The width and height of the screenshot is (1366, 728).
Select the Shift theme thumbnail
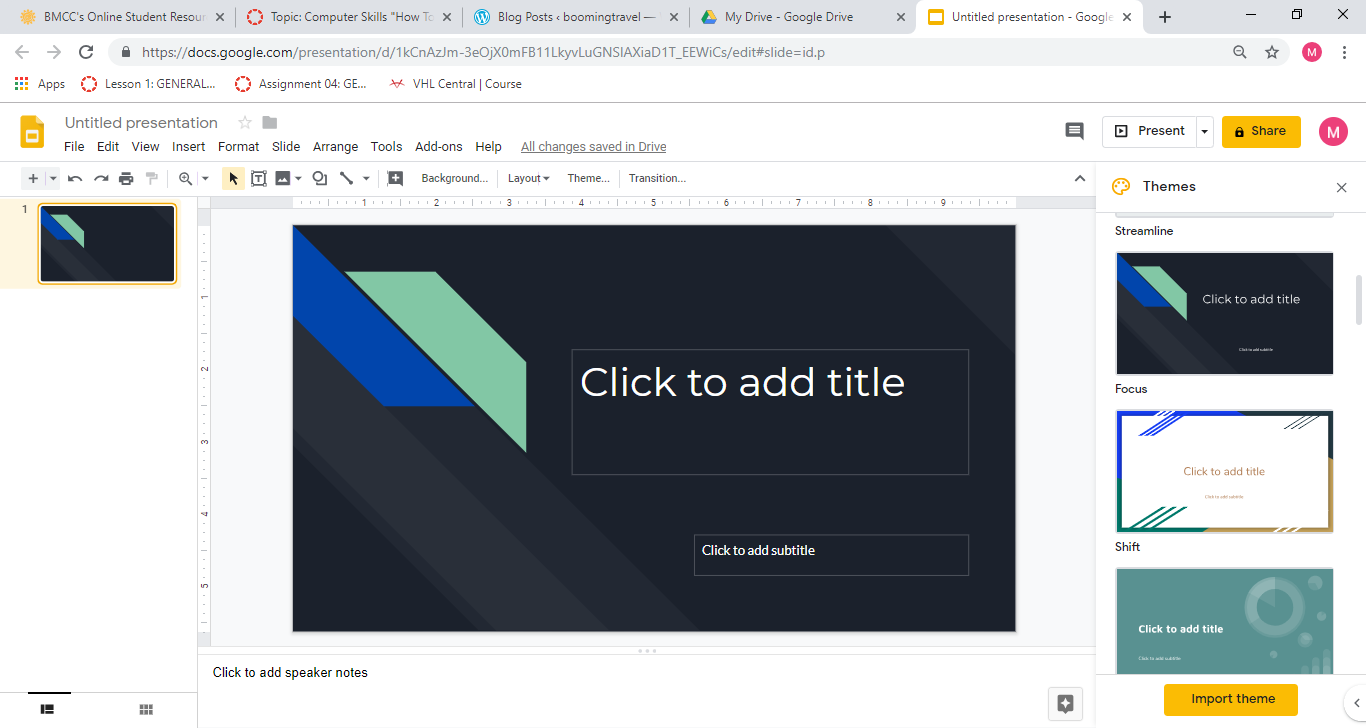click(1224, 471)
